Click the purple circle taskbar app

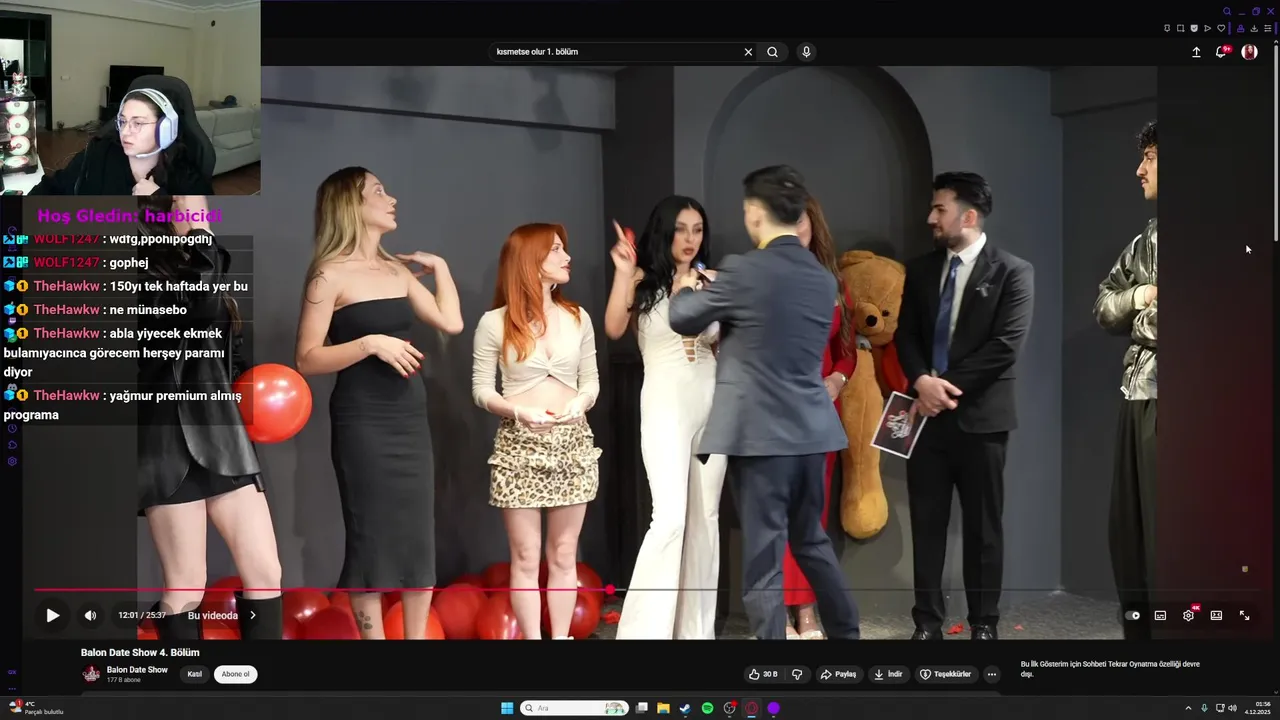point(773,708)
